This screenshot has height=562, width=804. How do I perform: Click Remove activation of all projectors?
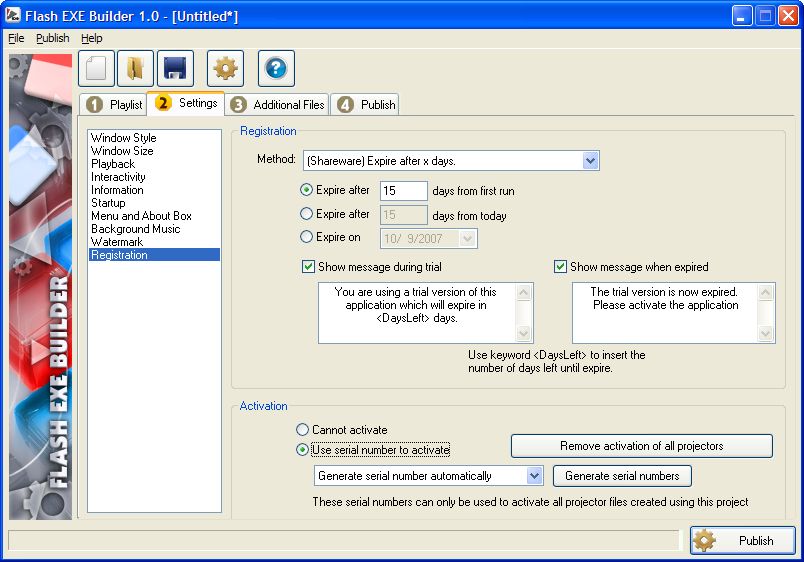tap(641, 446)
